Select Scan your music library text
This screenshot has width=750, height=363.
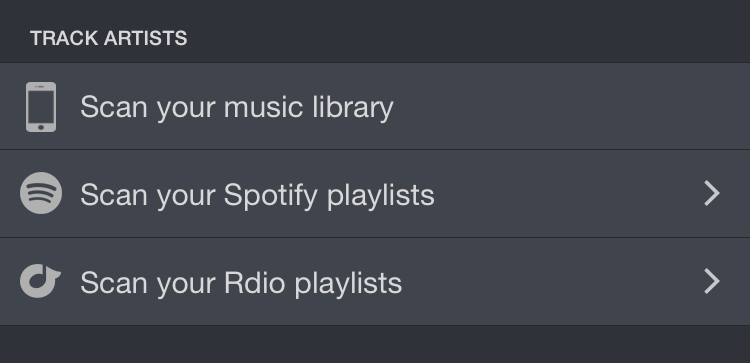coord(237,108)
